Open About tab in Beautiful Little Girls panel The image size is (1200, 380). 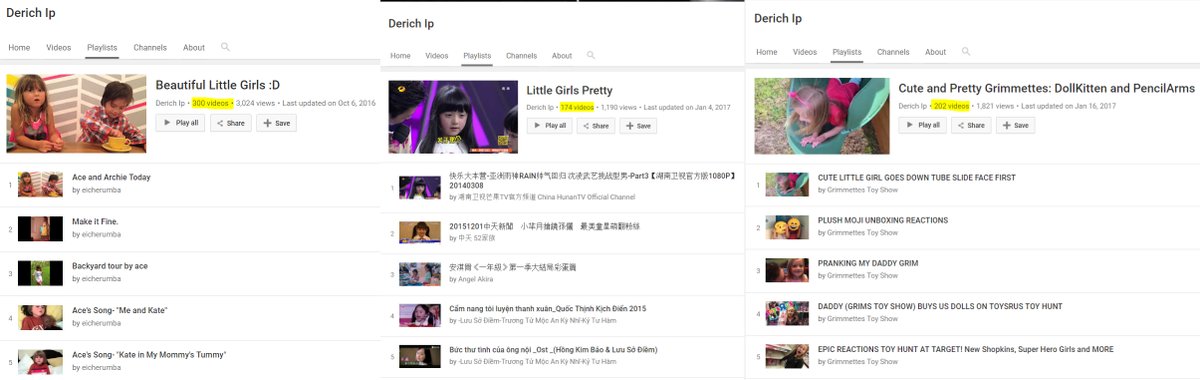[x=194, y=48]
